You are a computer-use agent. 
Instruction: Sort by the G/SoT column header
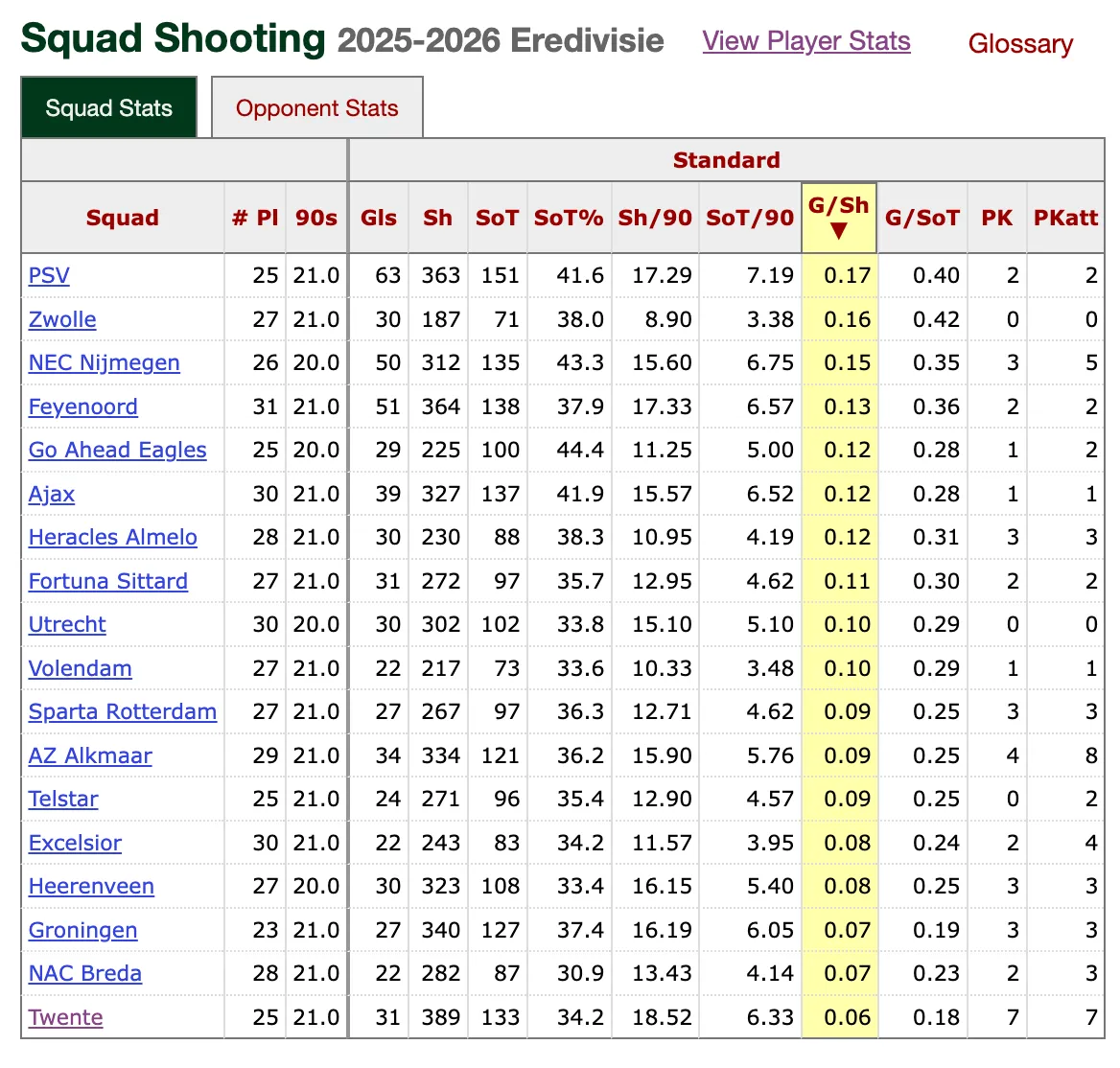(922, 218)
